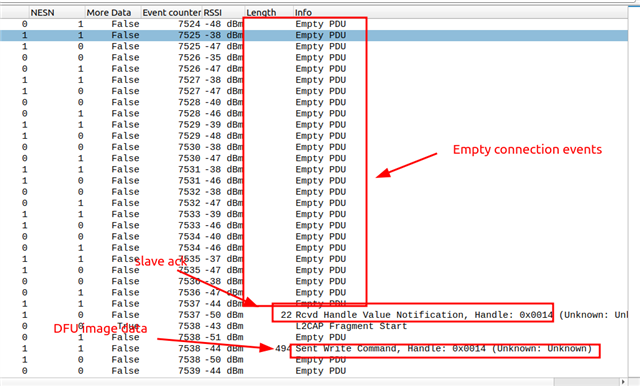Viewport: 640px width, 386px height.
Task: Sort by the More Data column header
Action: click(113, 12)
